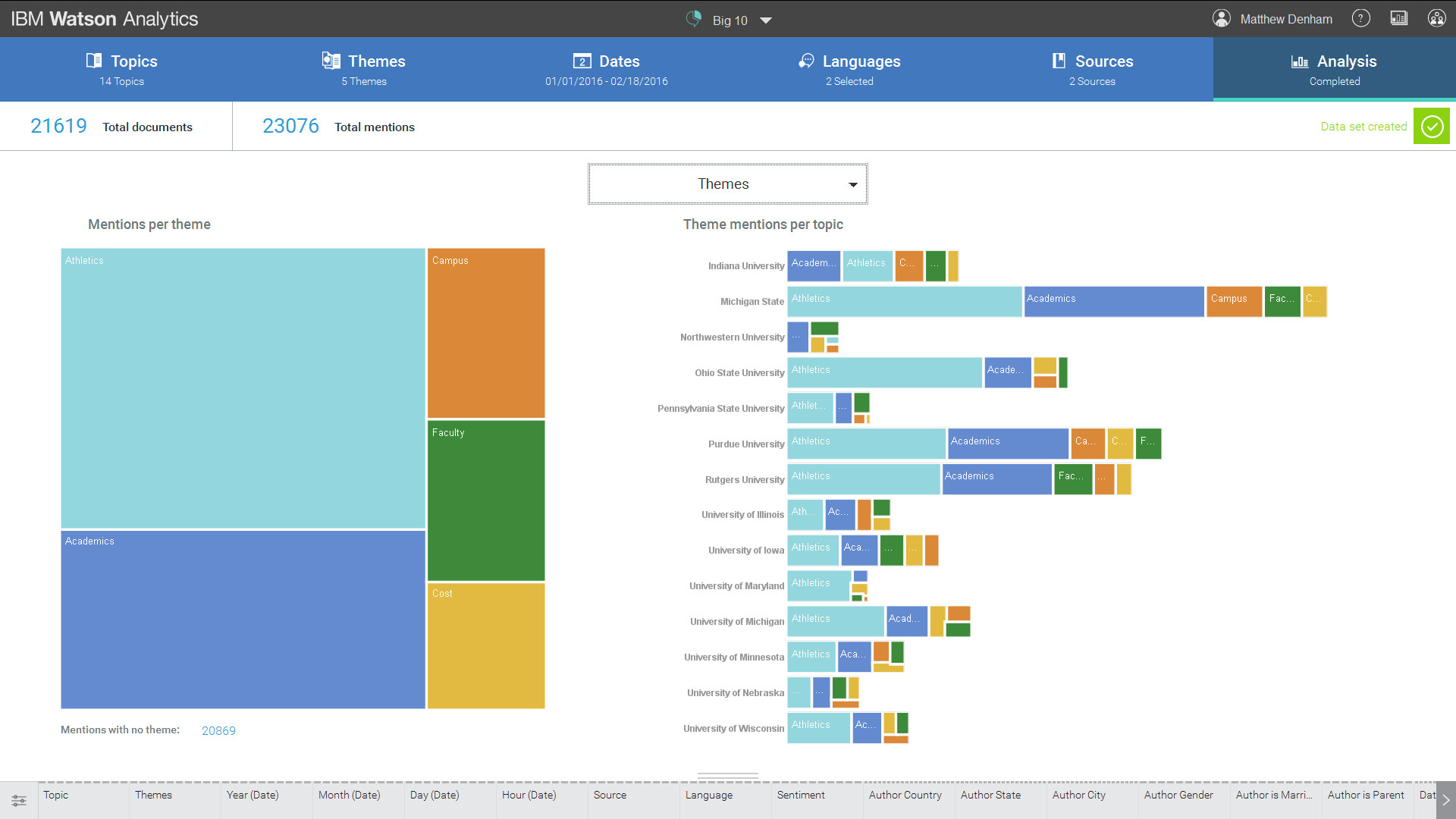
Task: Select the Cost block in treemap
Action: (x=486, y=646)
